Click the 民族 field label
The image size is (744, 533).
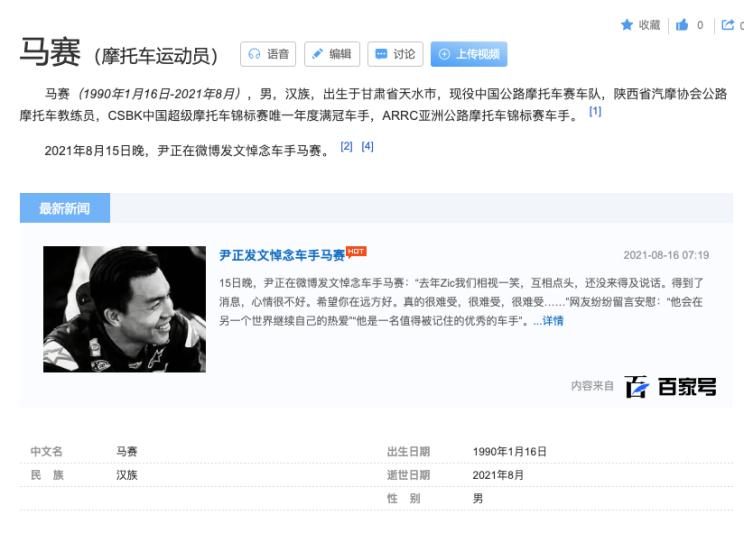(x=46, y=475)
